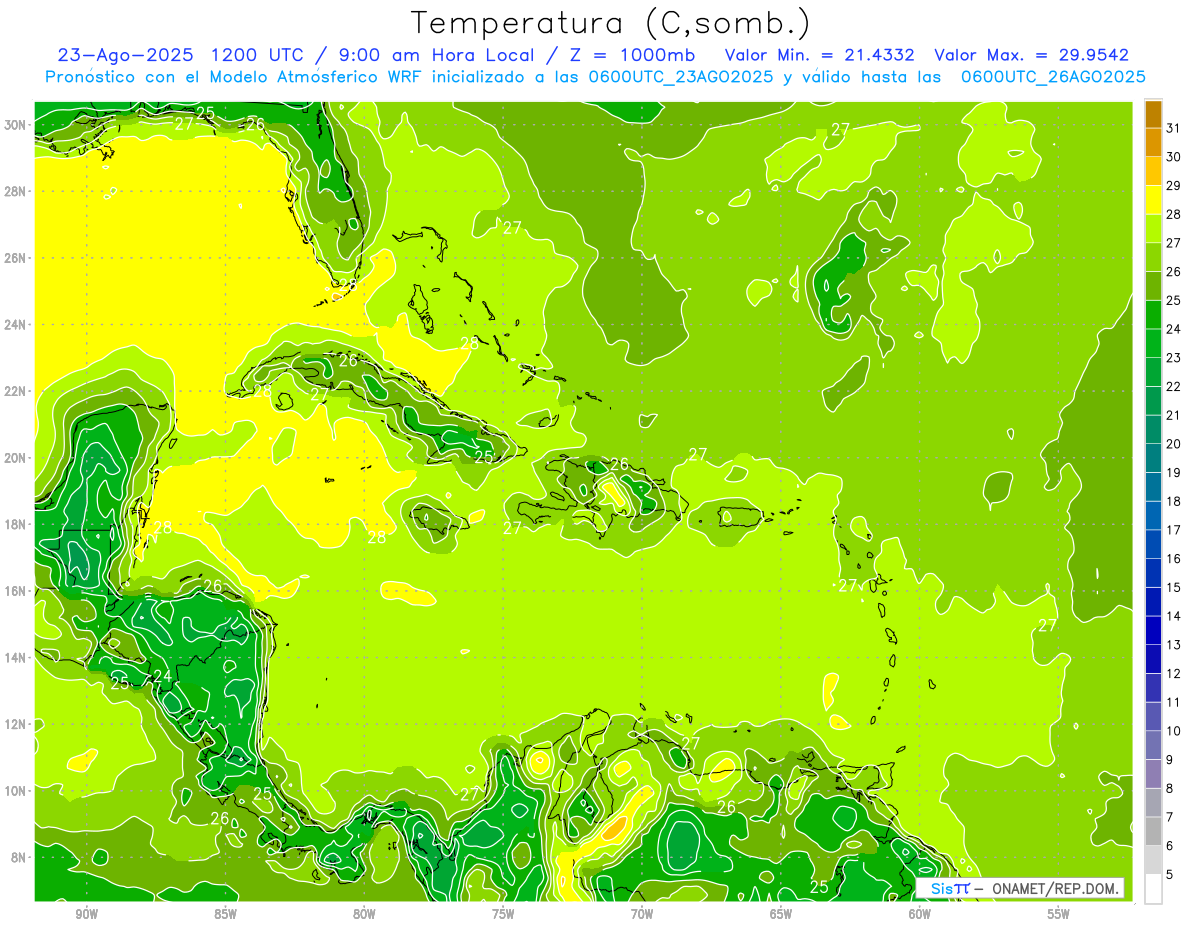Click the '10' colorbar scale label

[1174, 731]
